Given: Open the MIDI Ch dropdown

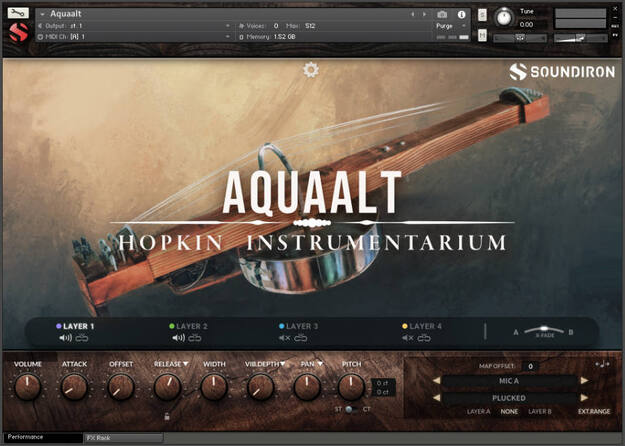Looking at the screenshot, I should click(134, 37).
